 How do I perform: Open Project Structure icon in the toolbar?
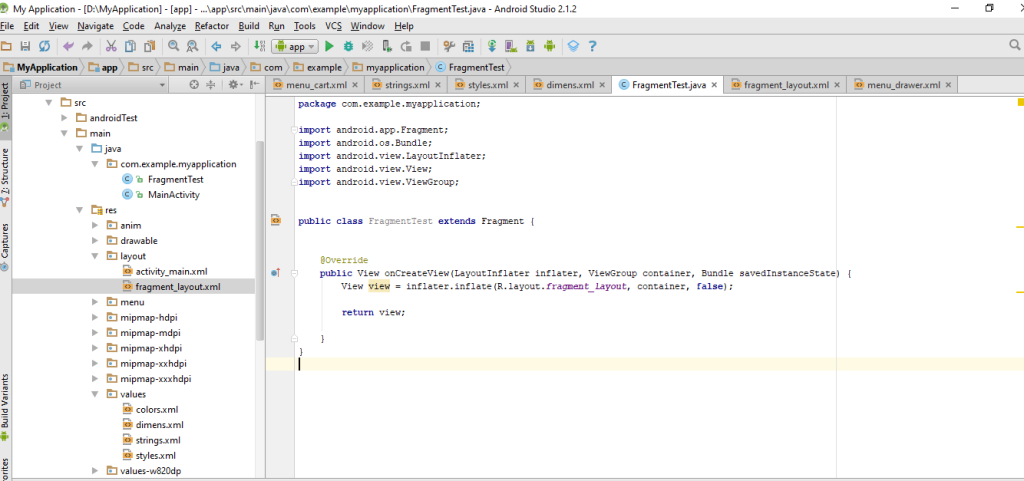pyautogui.click(x=449, y=46)
